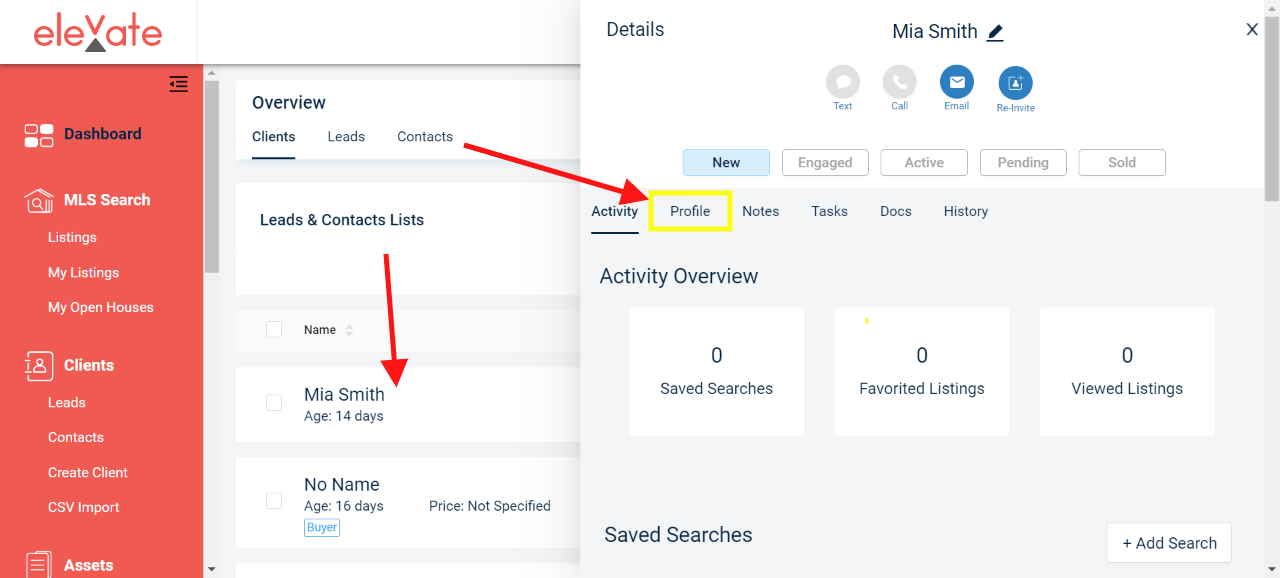Tick the No Name row checkbox

pyautogui.click(x=274, y=501)
